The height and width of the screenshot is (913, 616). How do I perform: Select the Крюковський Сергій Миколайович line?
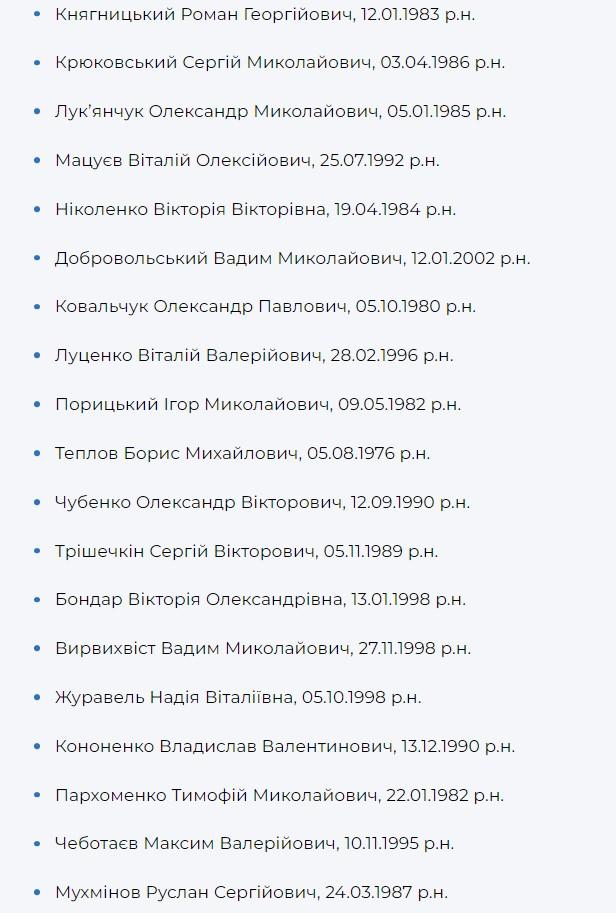click(x=280, y=63)
